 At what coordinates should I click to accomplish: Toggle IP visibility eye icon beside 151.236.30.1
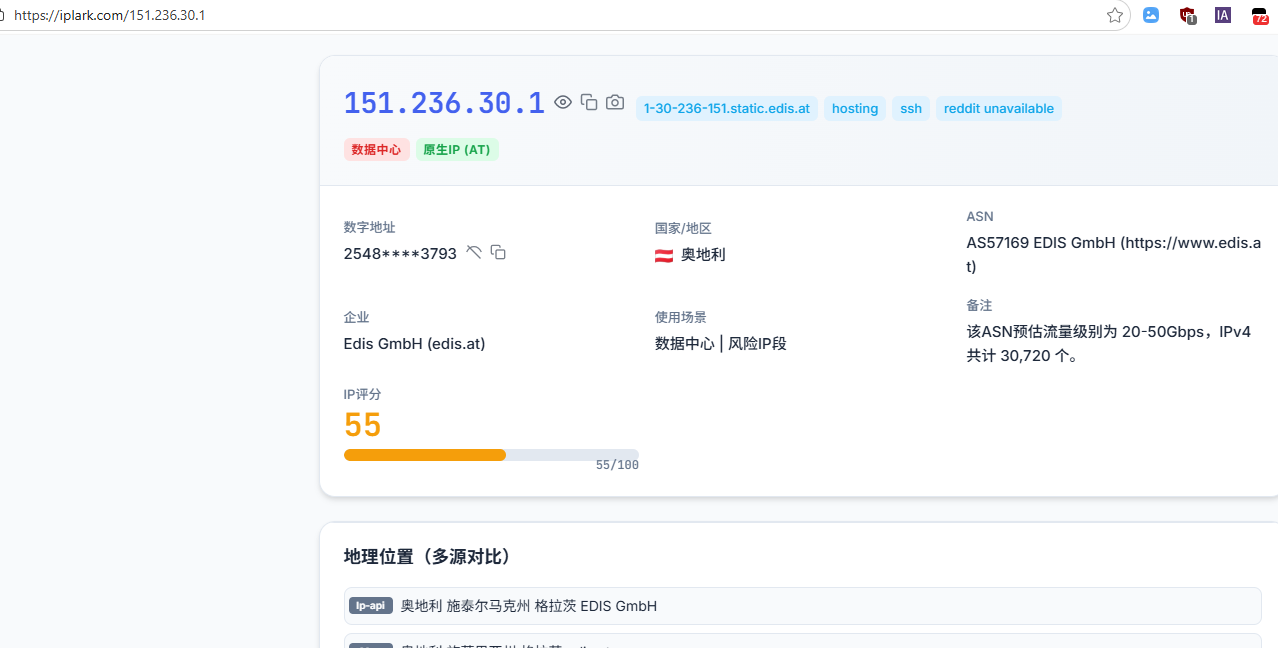[x=563, y=102]
